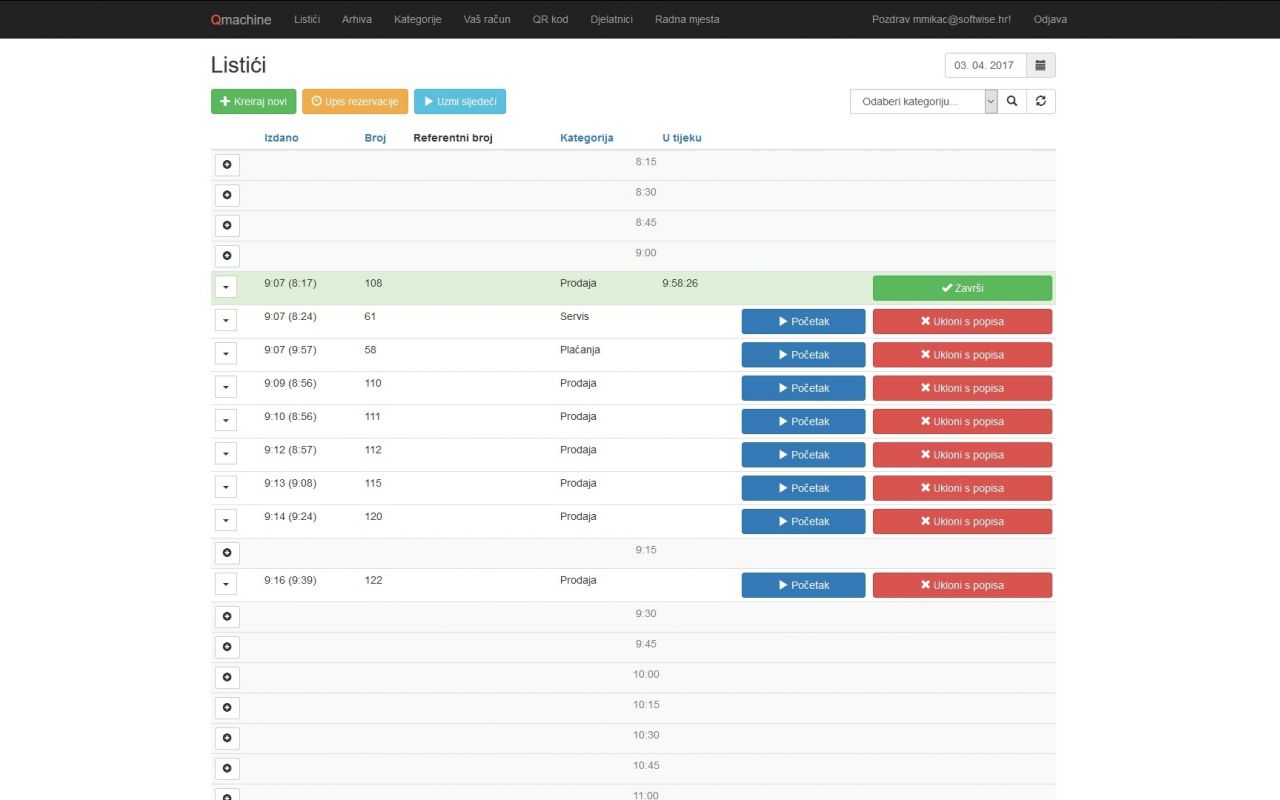Open Radna mjesta in the top navigation
Image resolution: width=1280 pixels, height=800 pixels.
[687, 19]
